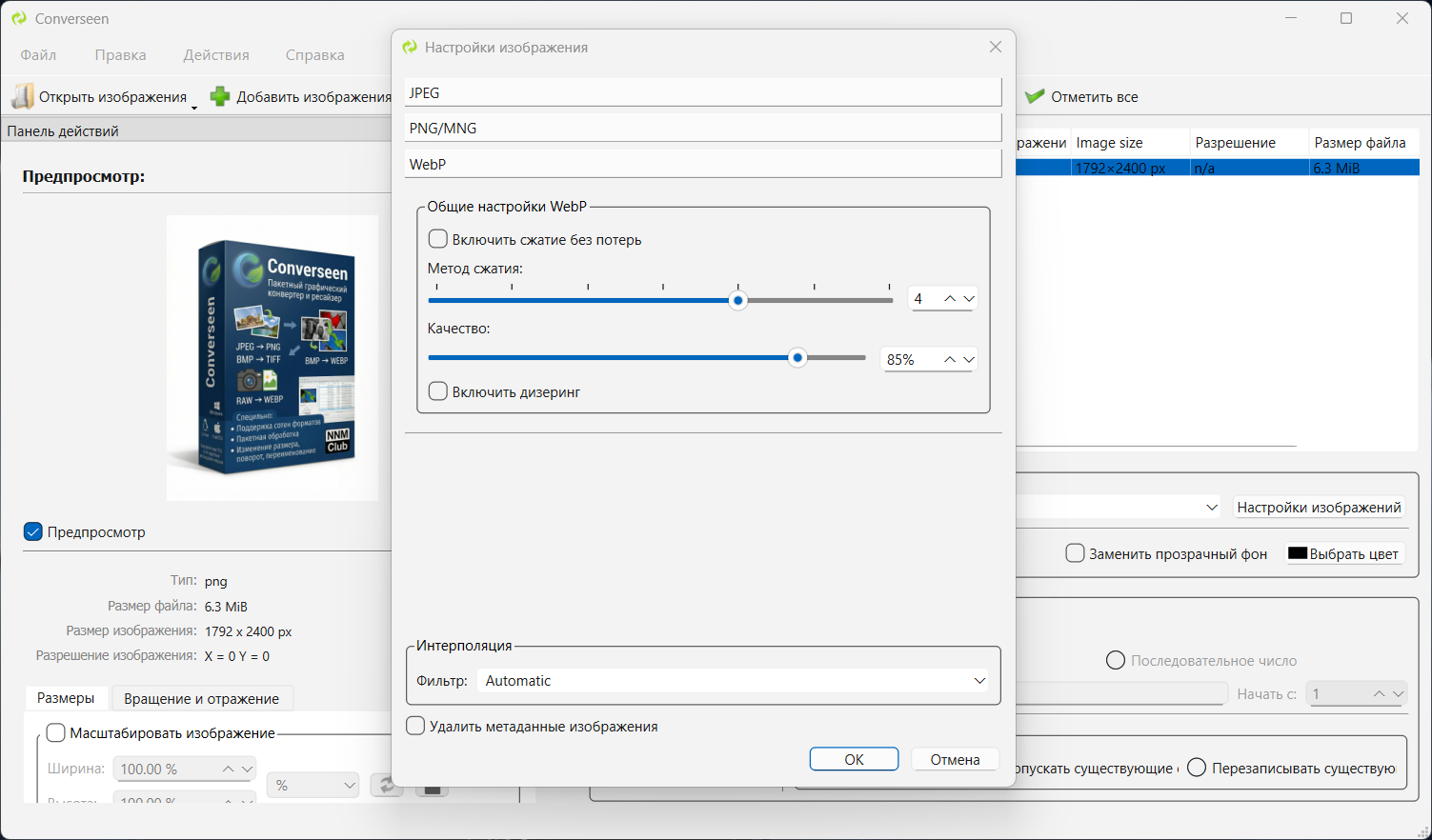
Task: Click the n/a resolution cell
Action: pos(1250,168)
